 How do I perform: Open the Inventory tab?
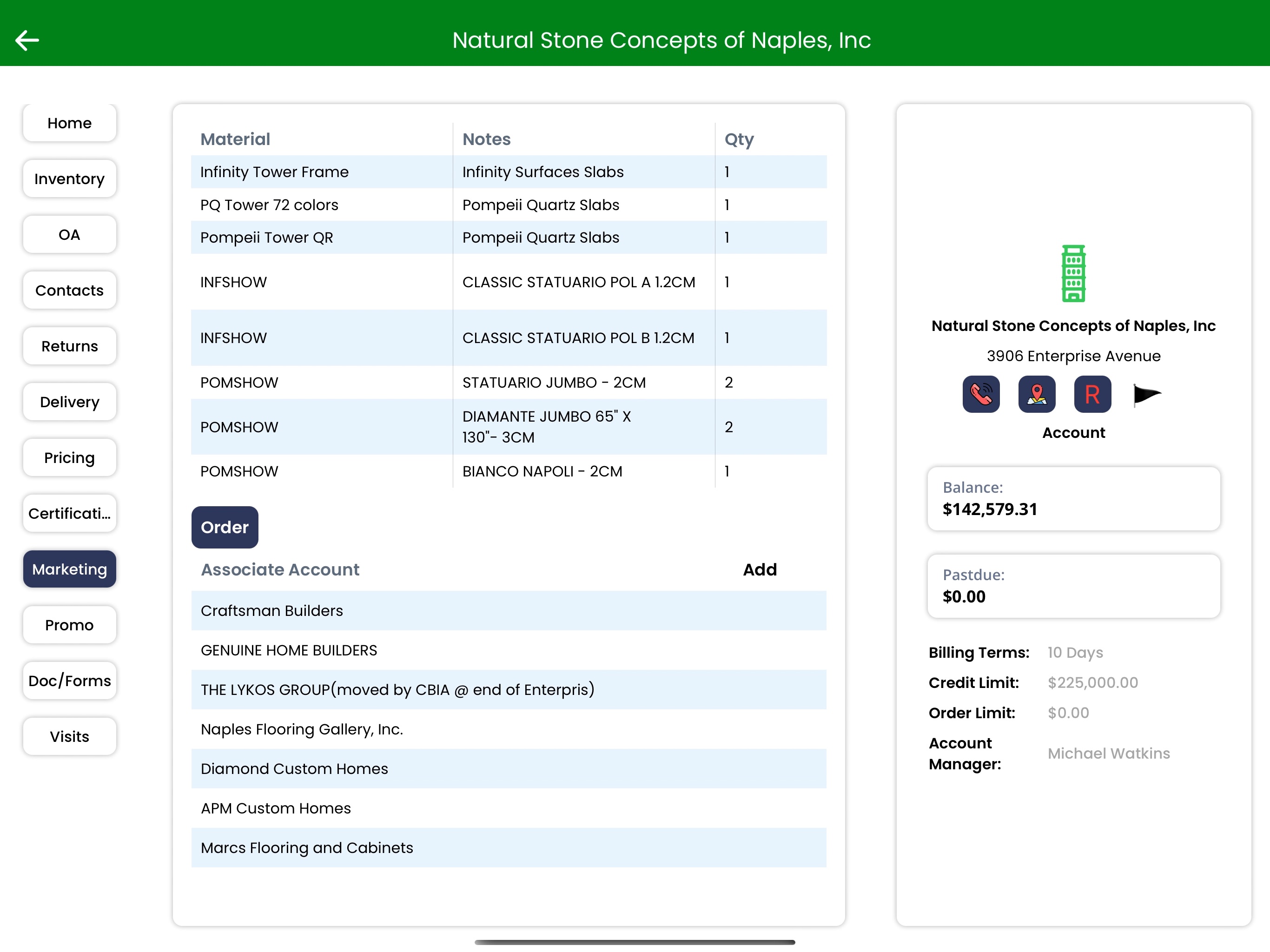click(69, 179)
